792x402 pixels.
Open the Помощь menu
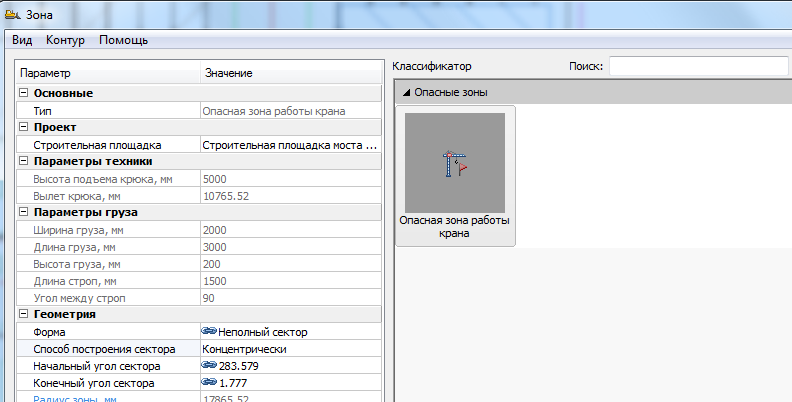(x=123, y=40)
